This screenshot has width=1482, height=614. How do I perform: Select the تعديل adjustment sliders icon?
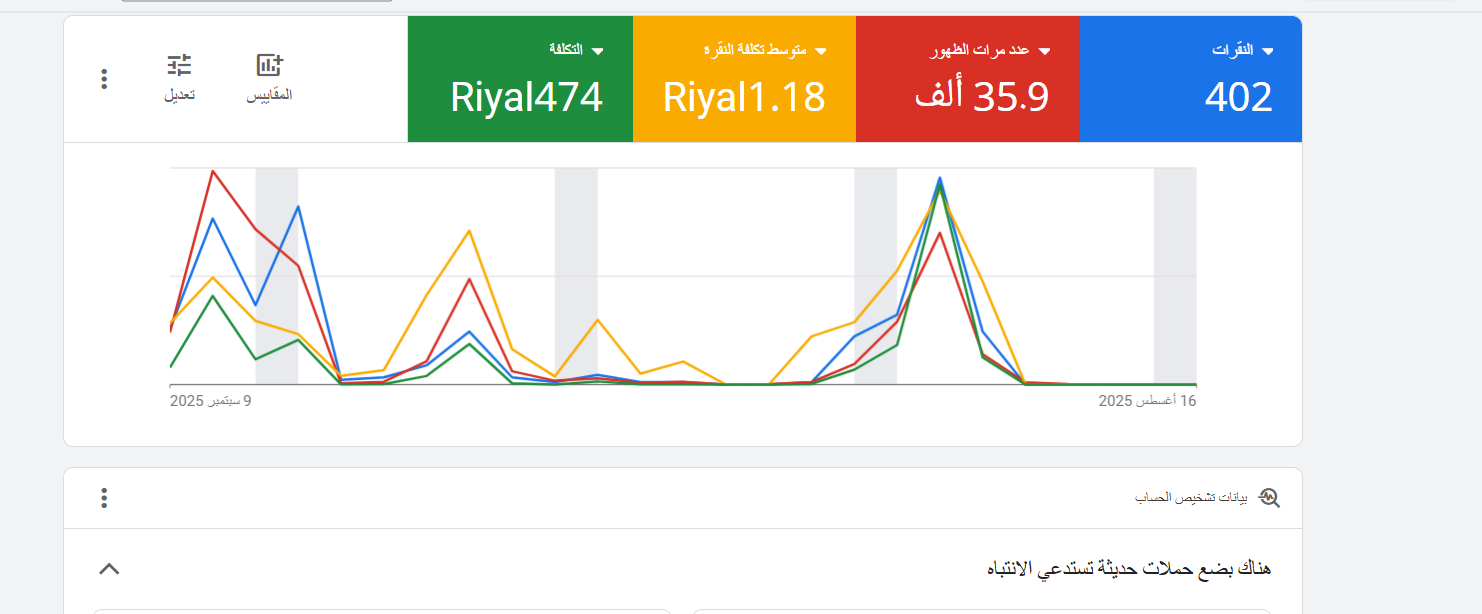coord(179,65)
